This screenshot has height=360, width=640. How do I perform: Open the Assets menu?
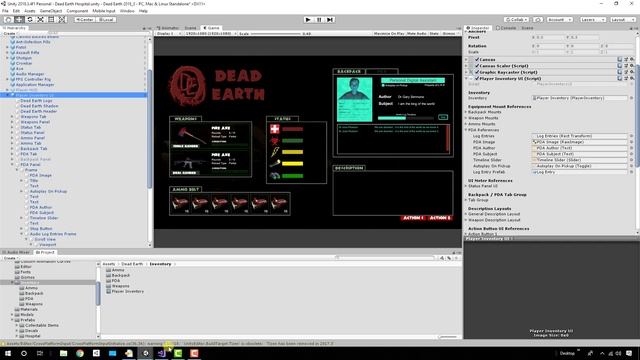pyautogui.click(x=30, y=11)
